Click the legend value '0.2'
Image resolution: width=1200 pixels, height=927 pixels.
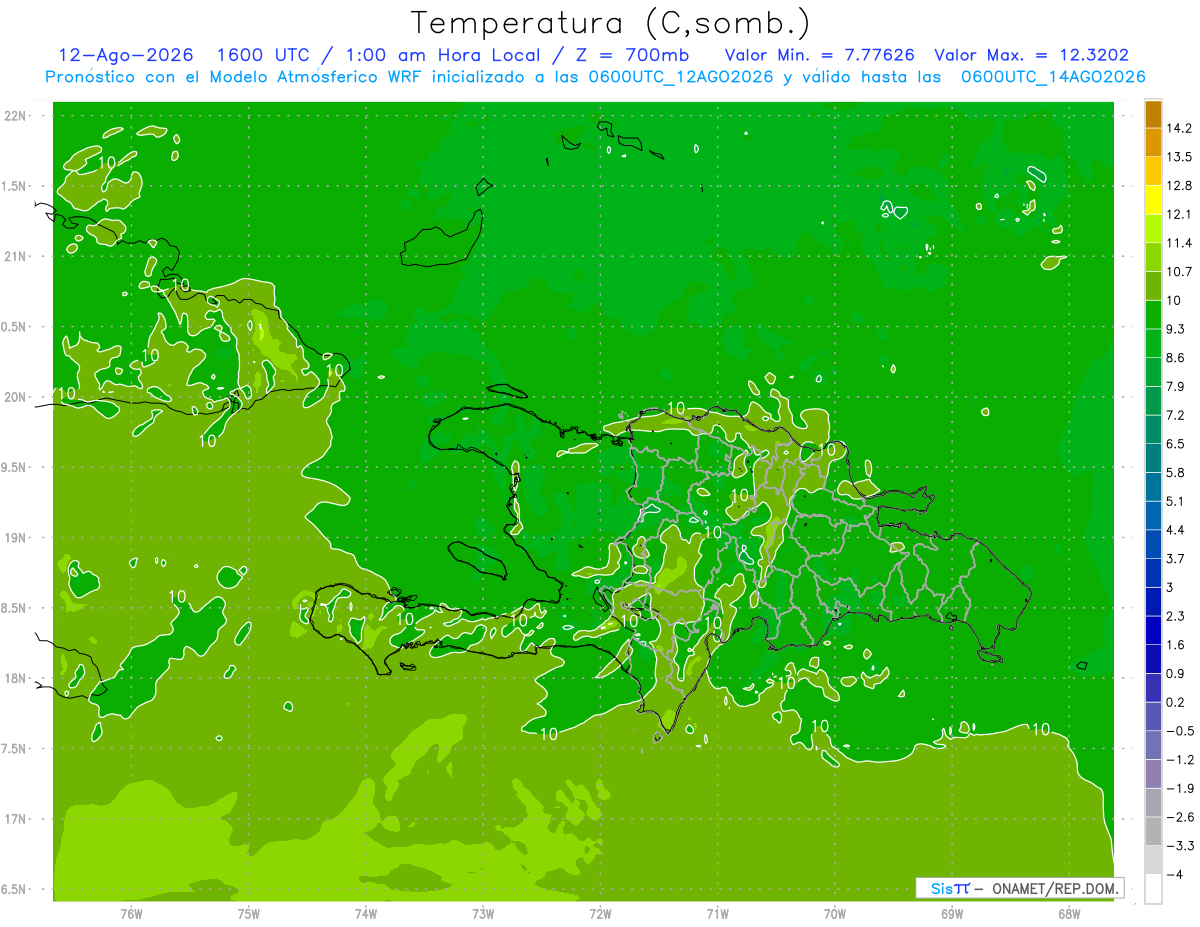click(x=1176, y=702)
